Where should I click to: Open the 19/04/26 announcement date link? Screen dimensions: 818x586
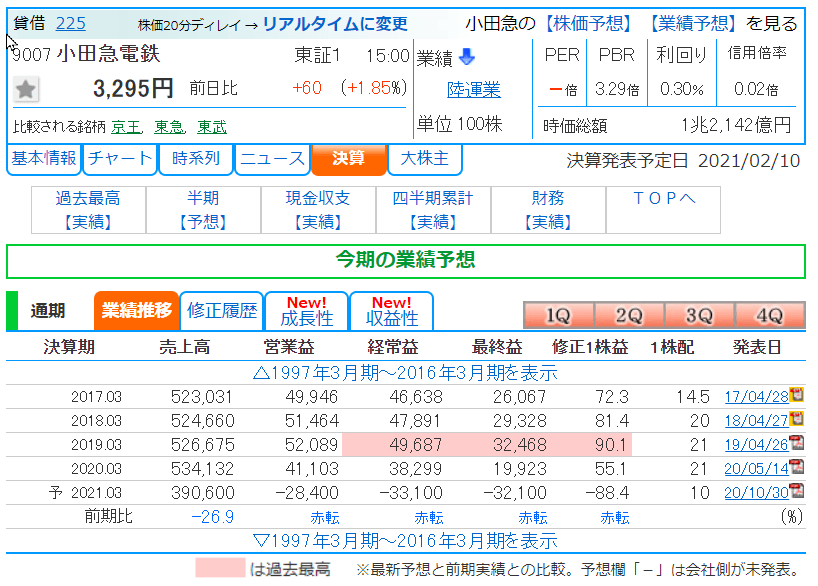click(756, 445)
